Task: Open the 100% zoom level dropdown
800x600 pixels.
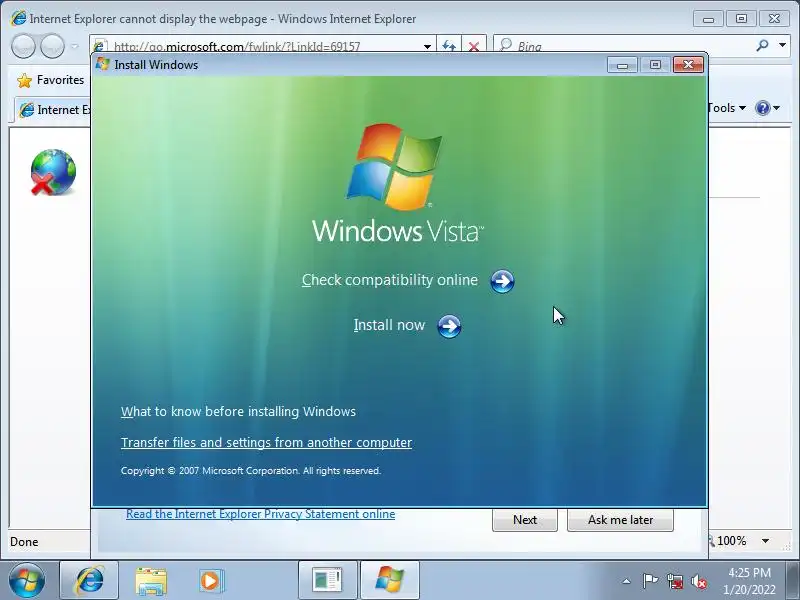Action: click(765, 541)
